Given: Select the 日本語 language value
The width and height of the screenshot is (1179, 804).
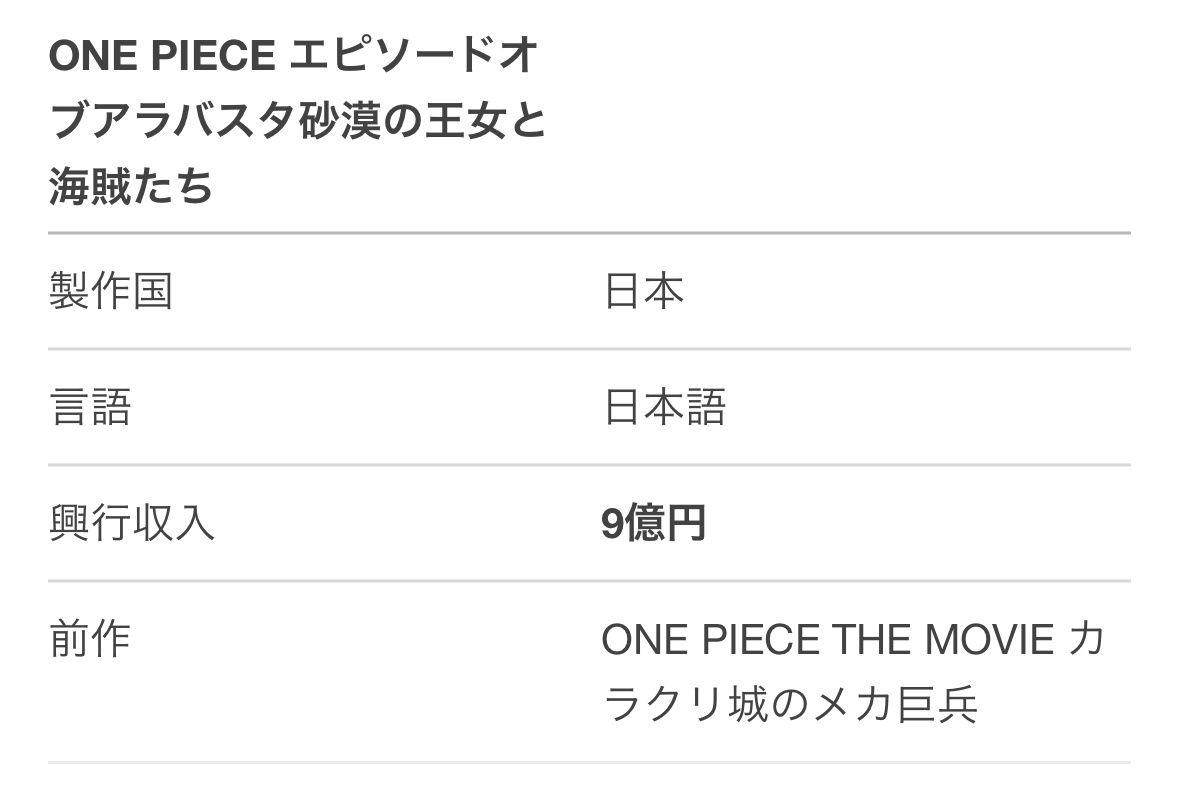Looking at the screenshot, I should 664,408.
